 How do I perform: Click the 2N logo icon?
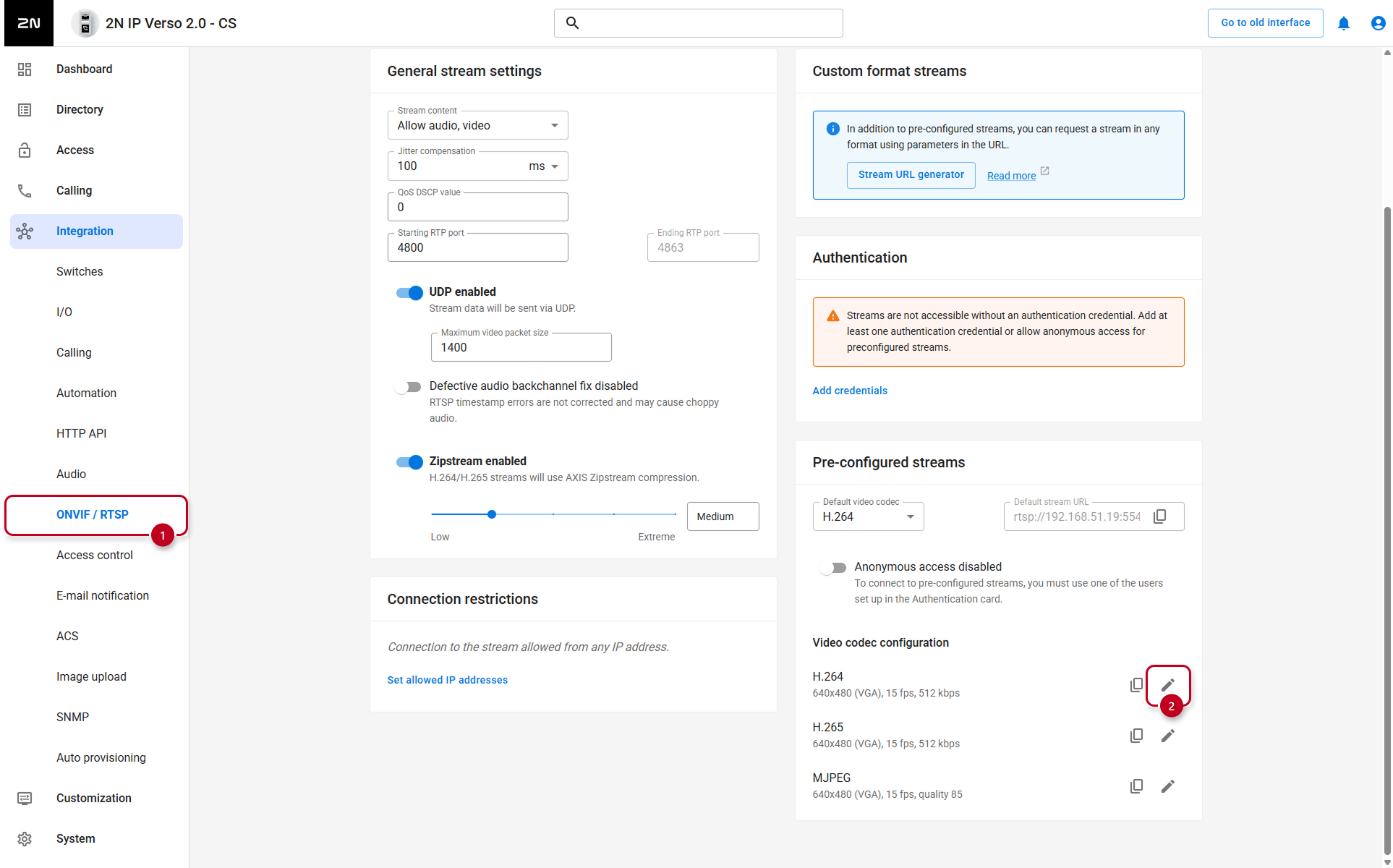pos(29,23)
